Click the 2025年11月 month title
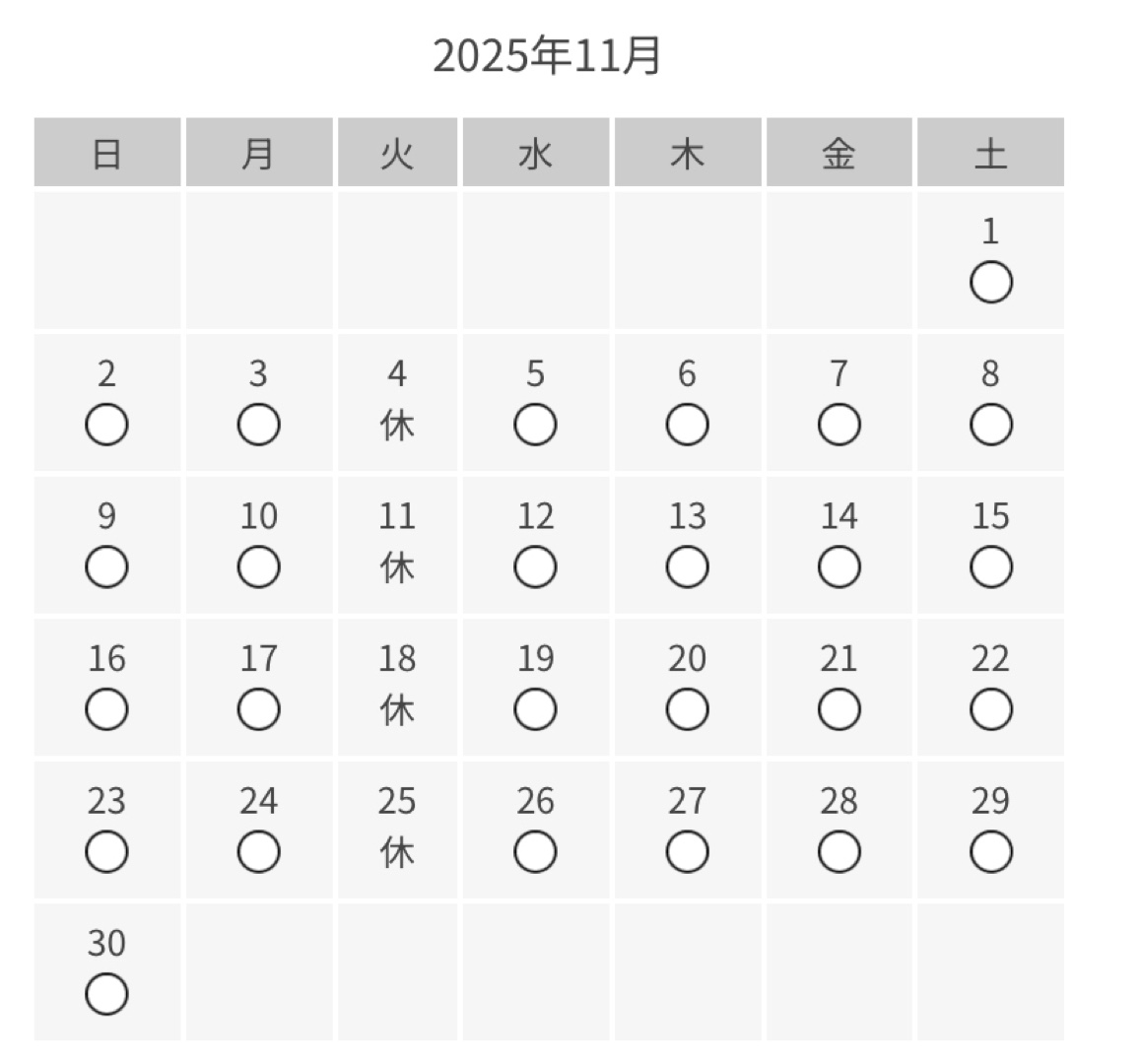This screenshot has width=1141, height=1064. (547, 56)
